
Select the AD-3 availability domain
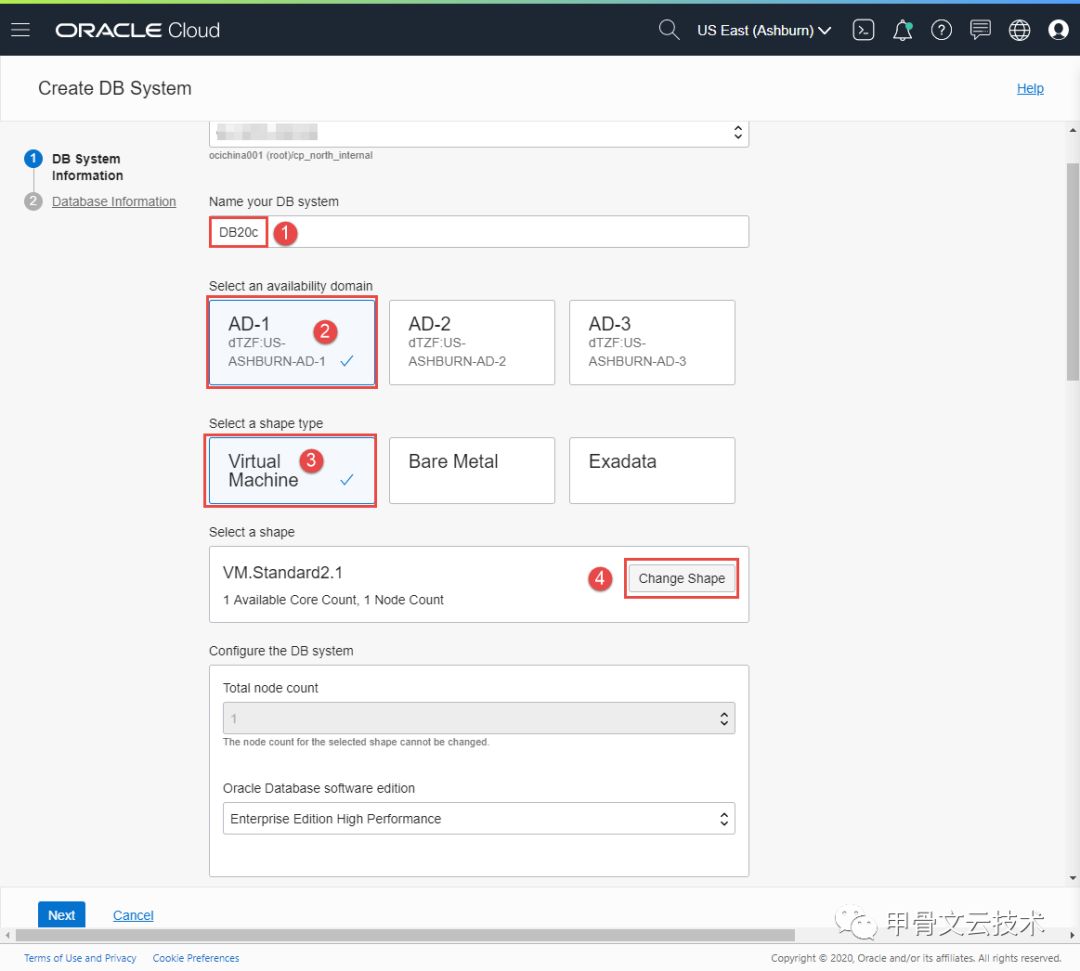(x=652, y=342)
